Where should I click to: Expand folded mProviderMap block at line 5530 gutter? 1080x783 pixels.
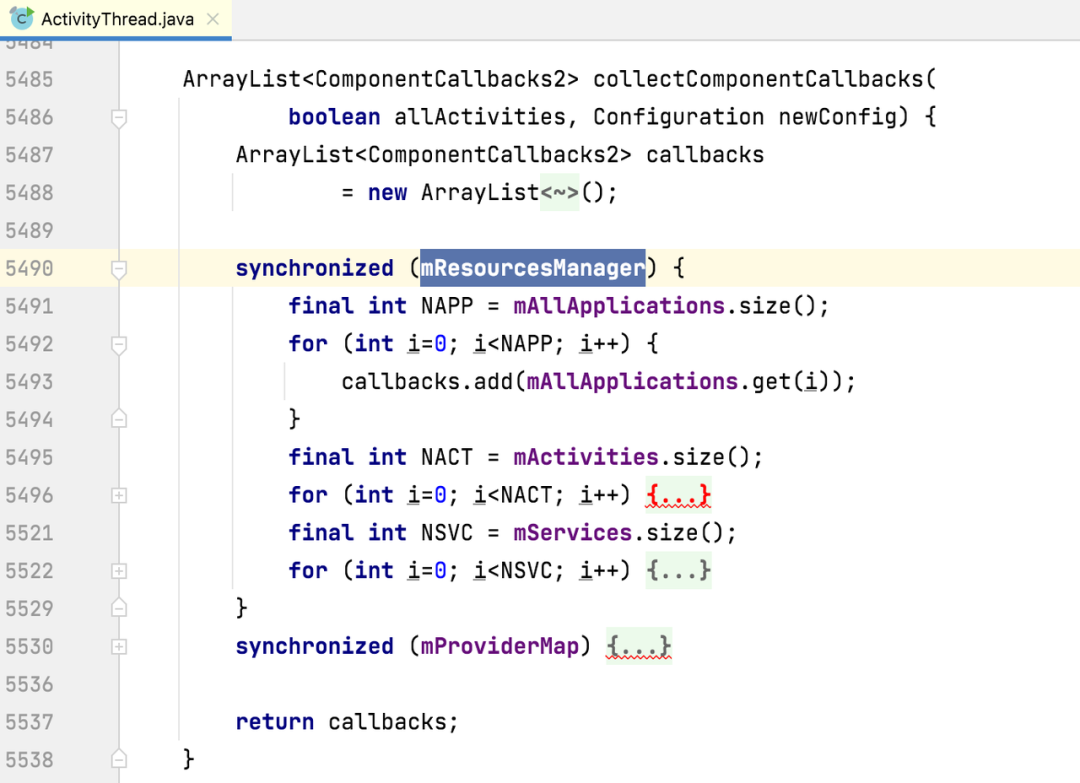pos(119,647)
